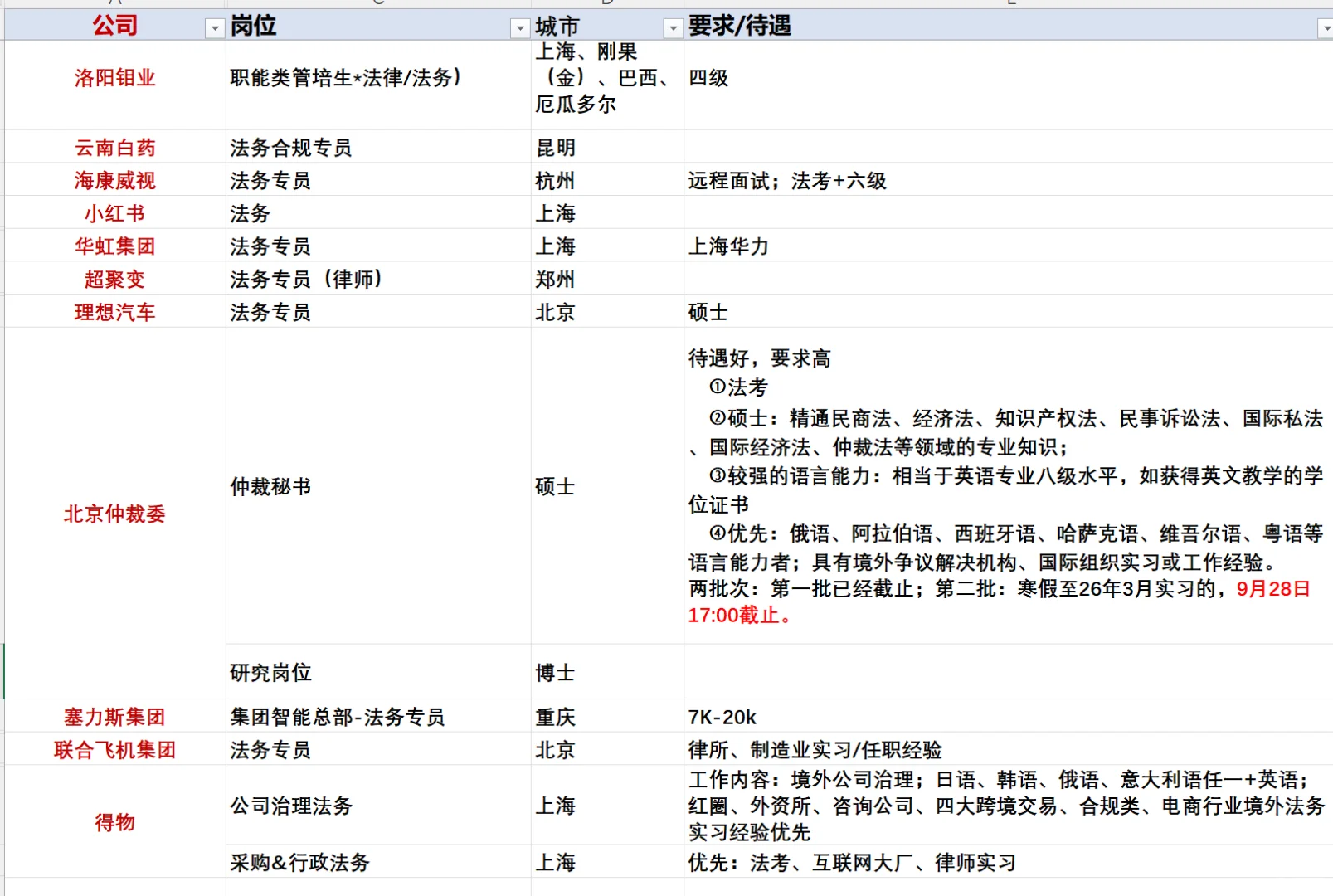Select the 岗位 header cell
Image resolution: width=1333 pixels, height=896 pixels.
[x=378, y=25]
